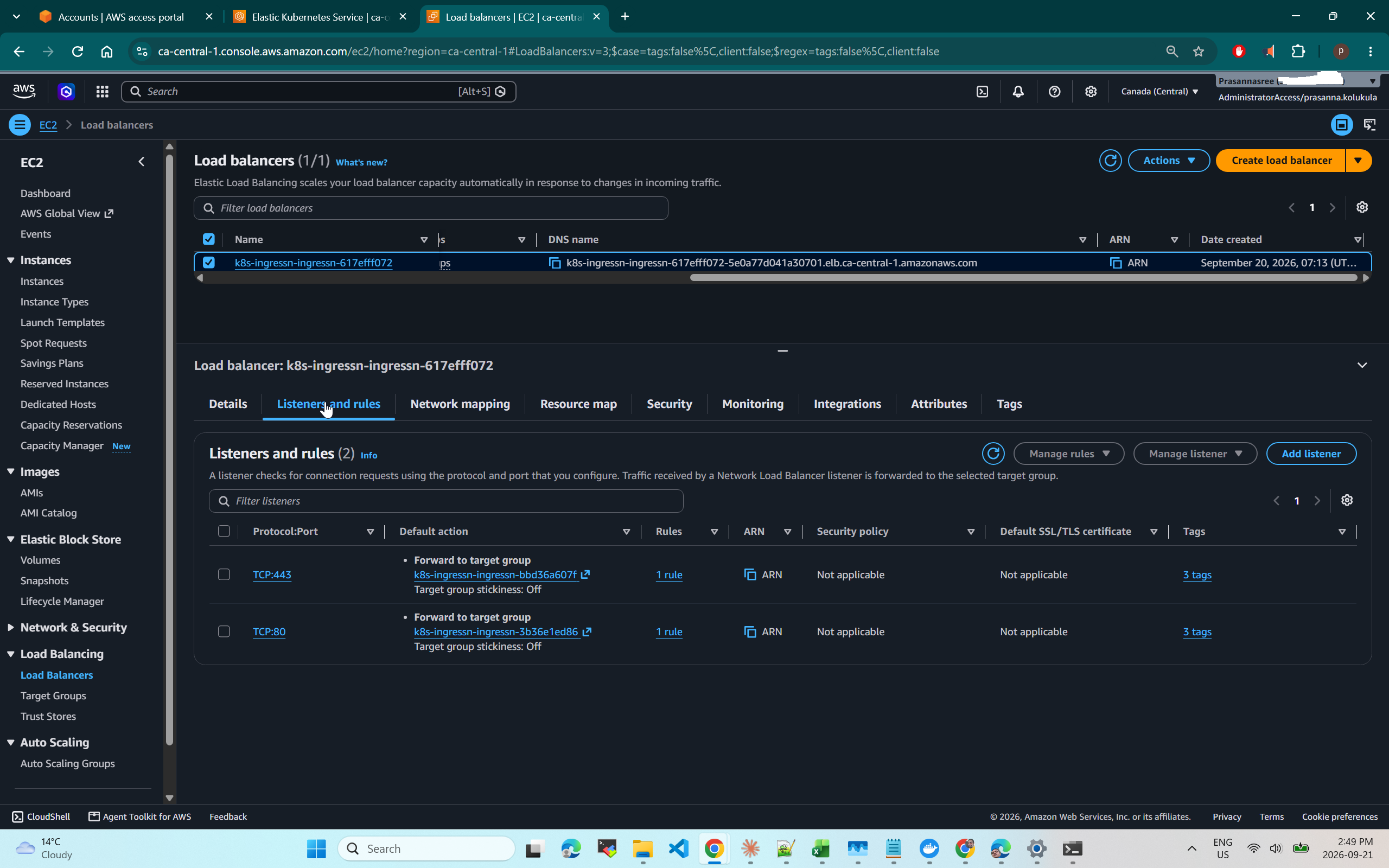The height and width of the screenshot is (868, 1389).
Task: Open the Manage rules dropdown
Action: click(x=1069, y=454)
